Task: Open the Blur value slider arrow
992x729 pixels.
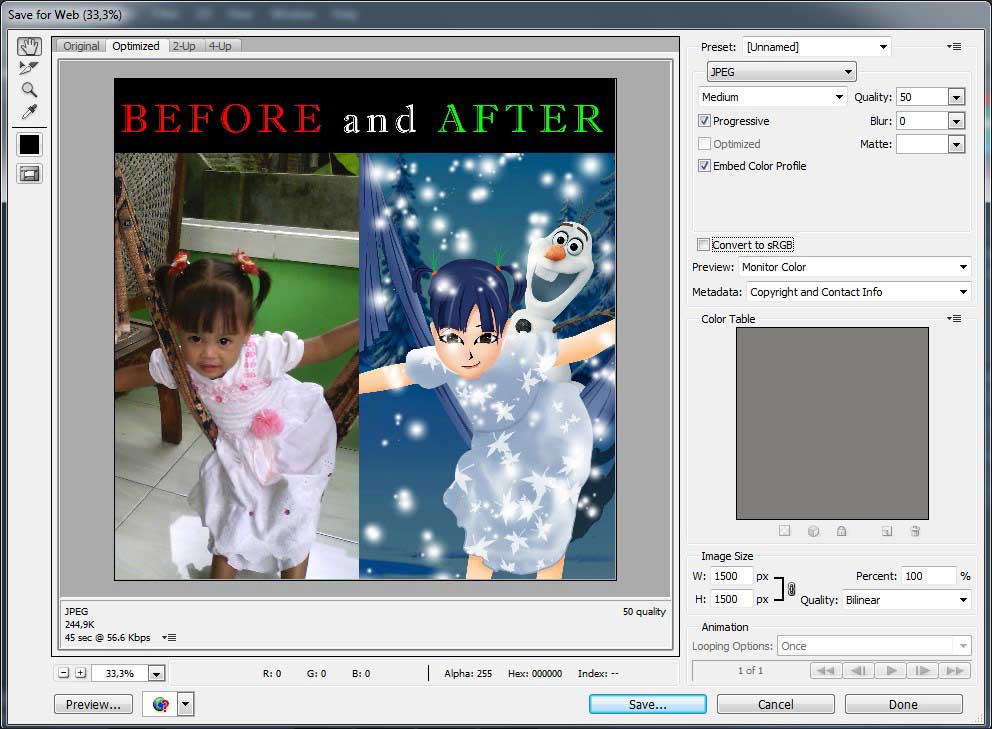Action: click(956, 121)
